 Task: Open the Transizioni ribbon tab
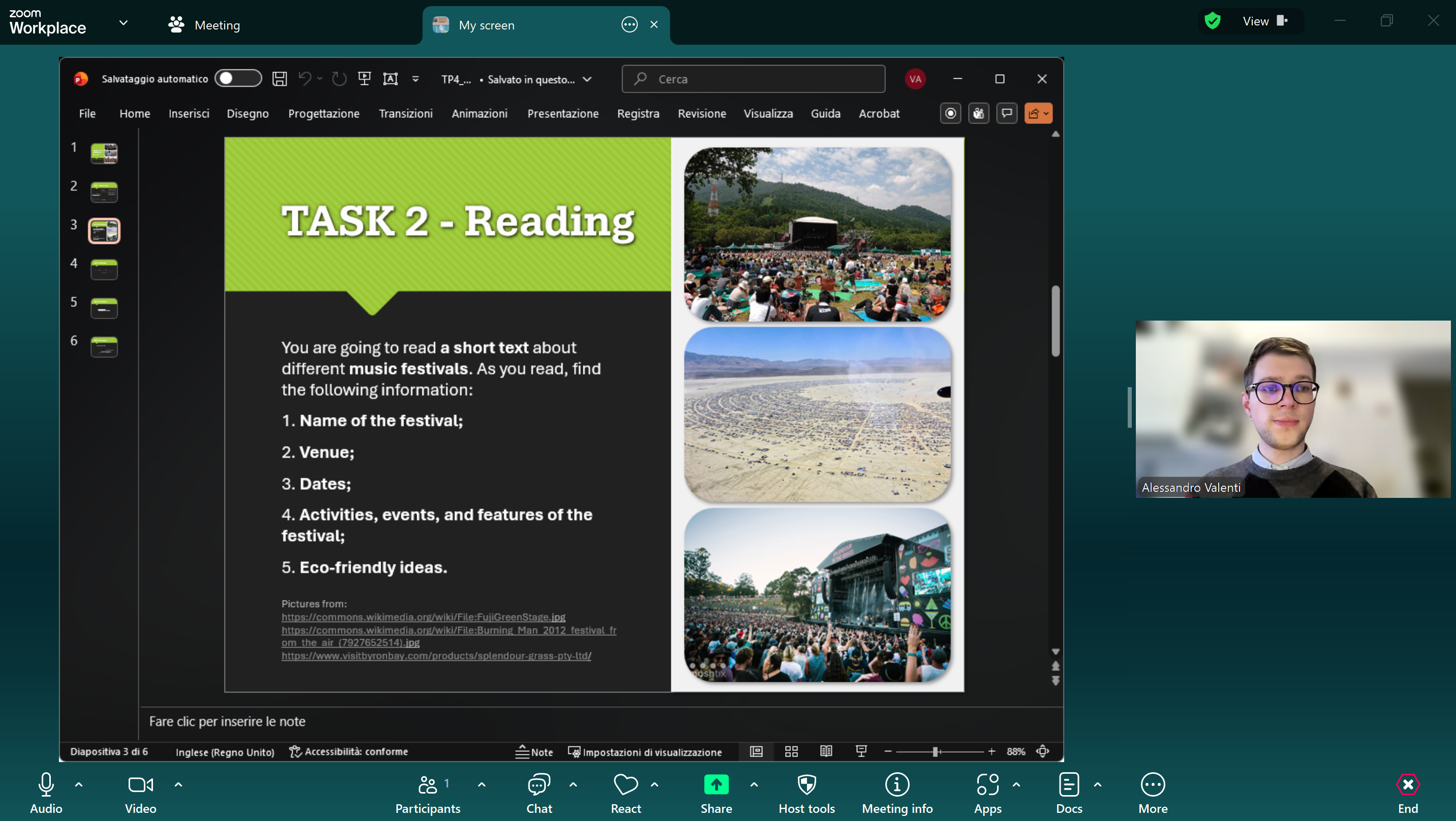click(405, 114)
